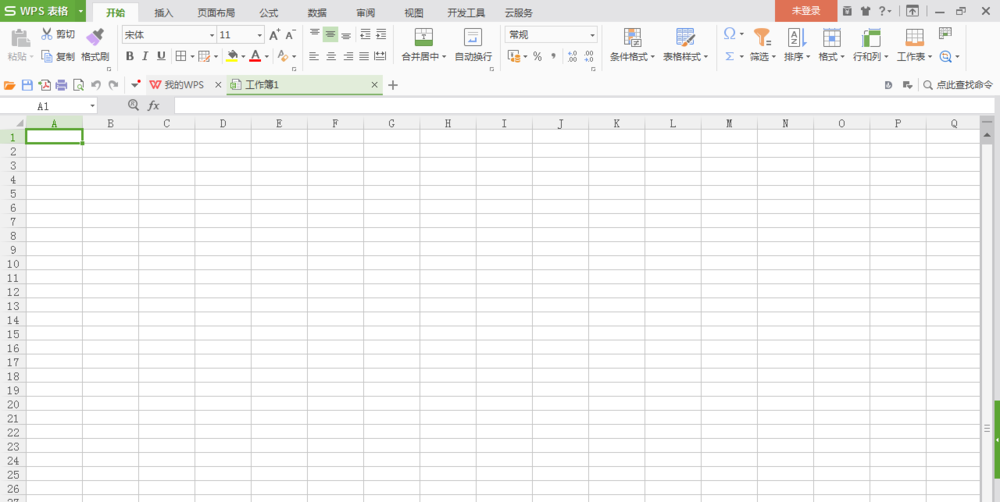Open the Insert Function fx icon
The height and width of the screenshot is (502, 1000).
154,105
